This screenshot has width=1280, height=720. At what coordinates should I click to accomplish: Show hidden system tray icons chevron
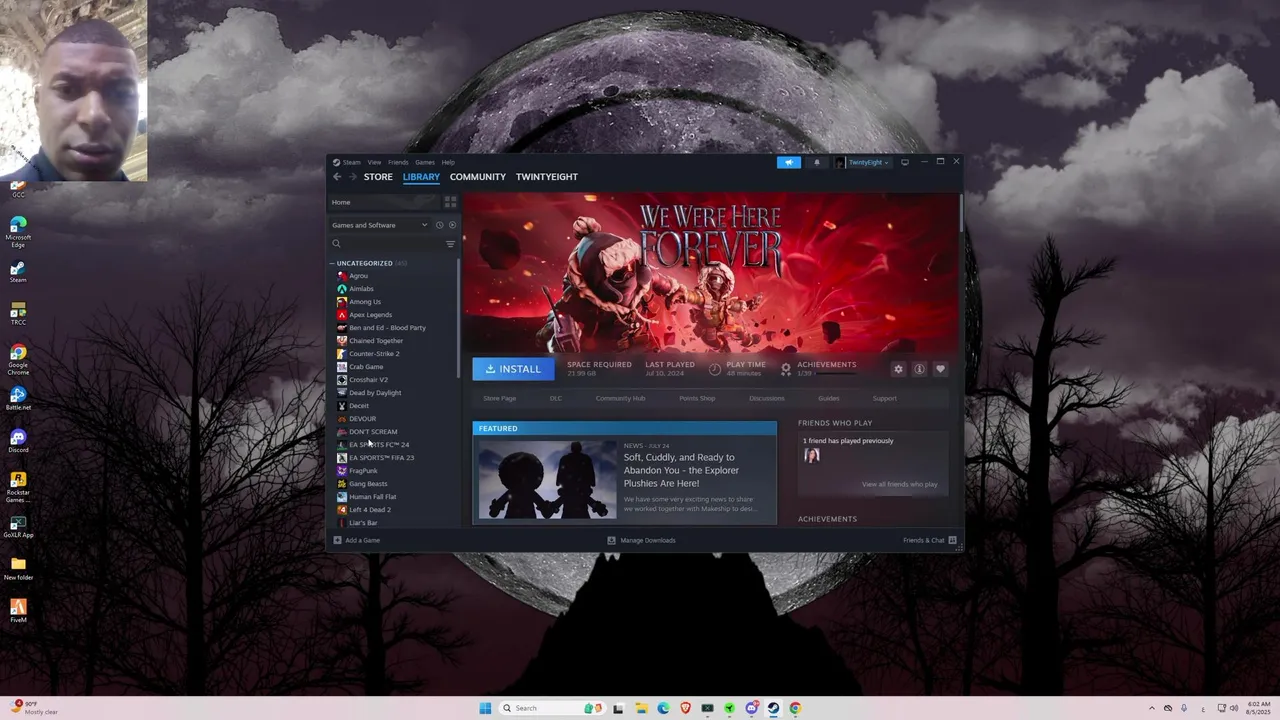1151,708
